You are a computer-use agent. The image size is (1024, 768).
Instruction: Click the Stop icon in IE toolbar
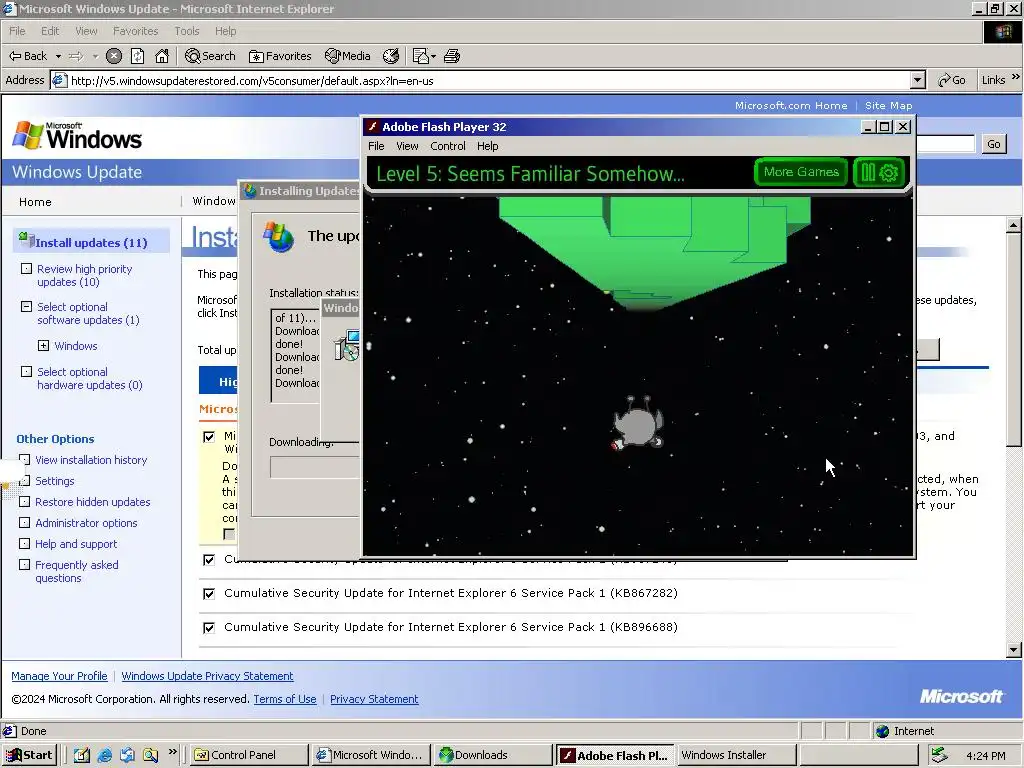point(114,56)
